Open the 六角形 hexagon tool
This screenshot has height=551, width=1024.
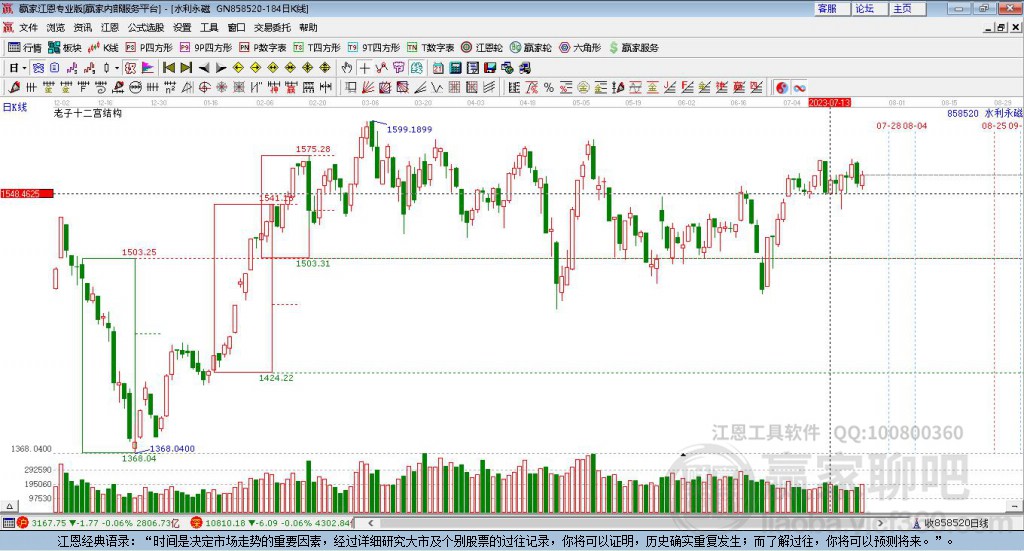(579, 47)
